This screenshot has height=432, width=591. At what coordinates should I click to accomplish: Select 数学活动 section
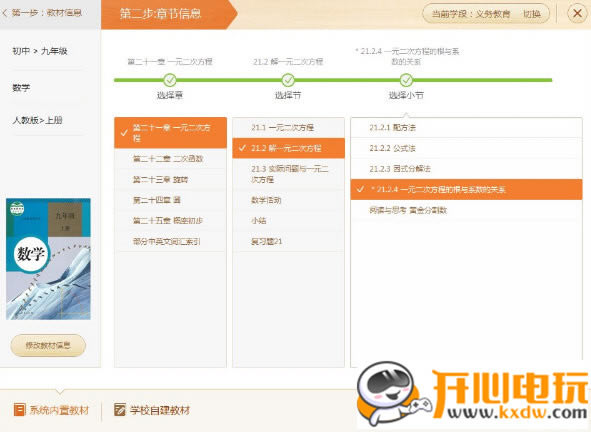pos(288,200)
